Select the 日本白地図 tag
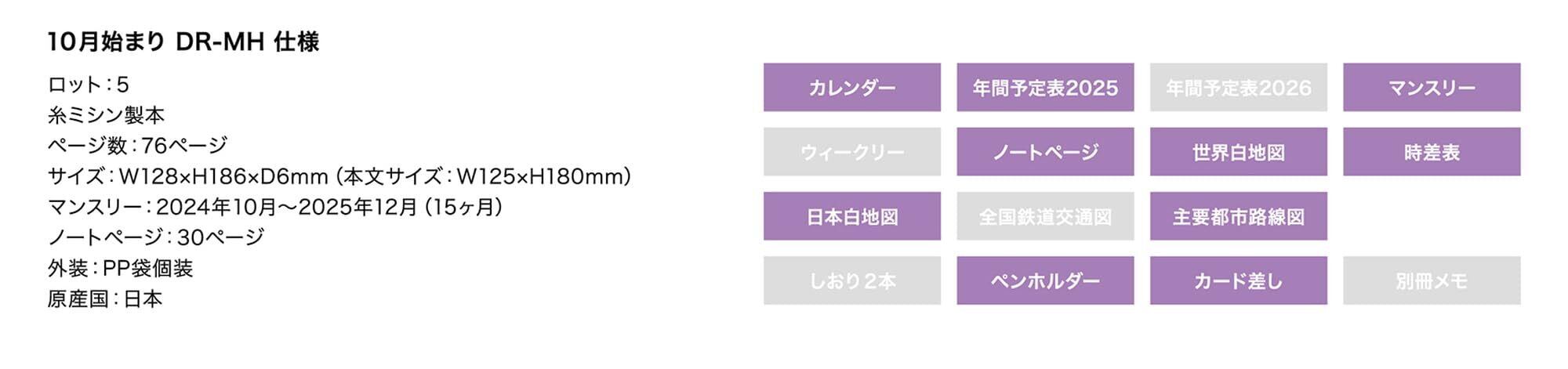Viewport: 1568px width, 369px height. (x=851, y=216)
